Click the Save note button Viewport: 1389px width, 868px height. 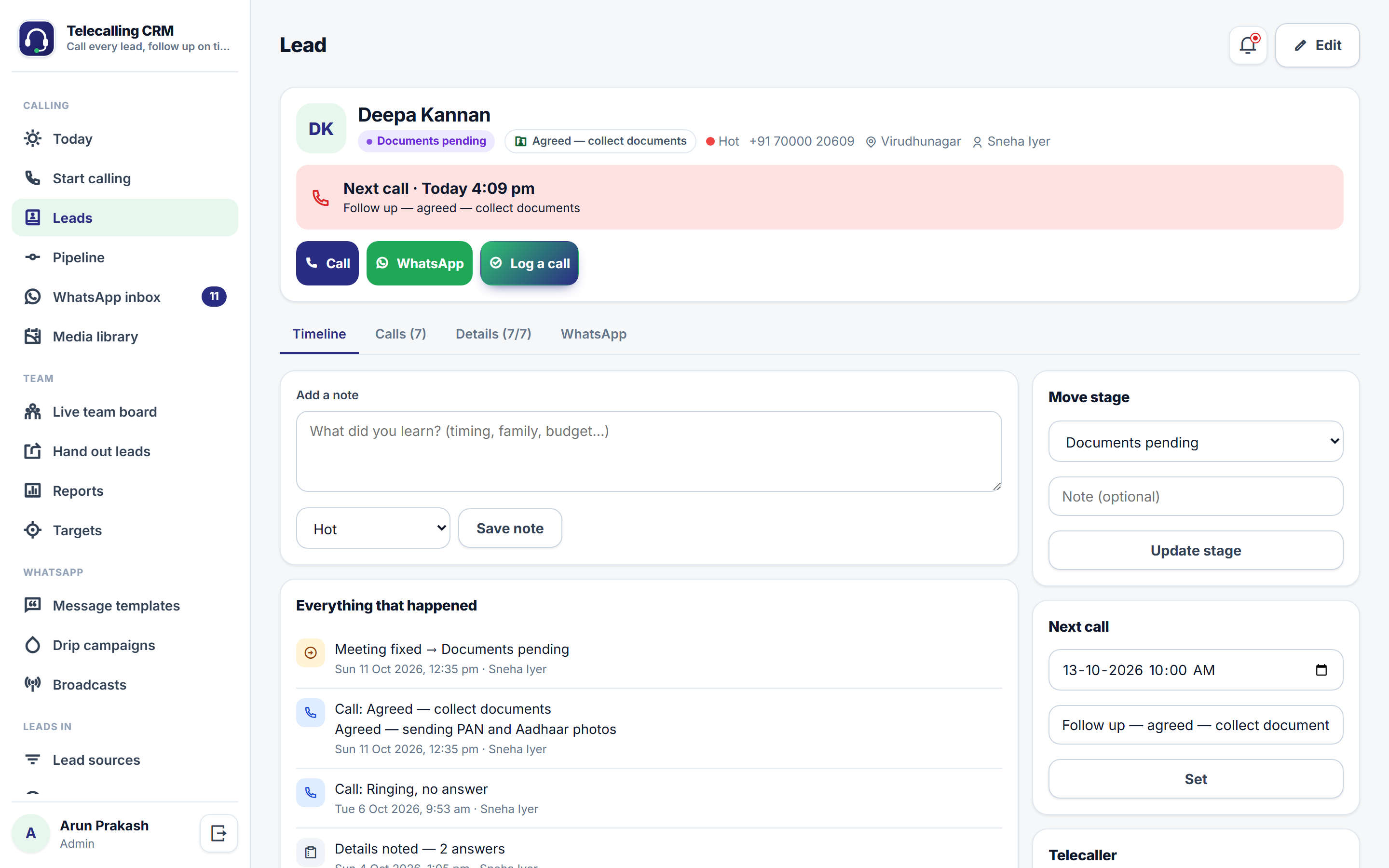510,528
